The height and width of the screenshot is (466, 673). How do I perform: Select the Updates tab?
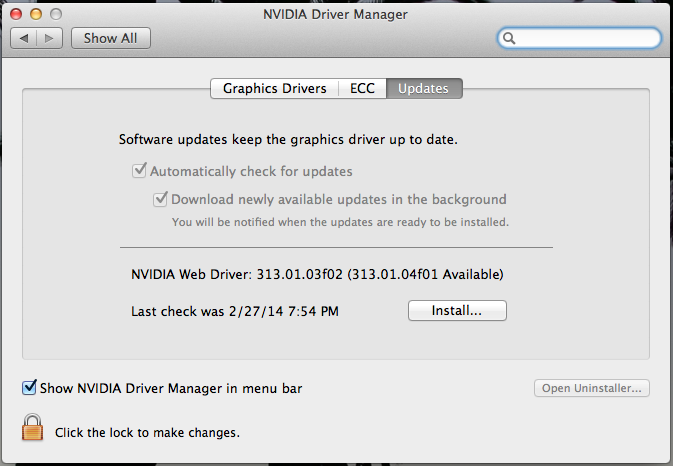(x=423, y=89)
